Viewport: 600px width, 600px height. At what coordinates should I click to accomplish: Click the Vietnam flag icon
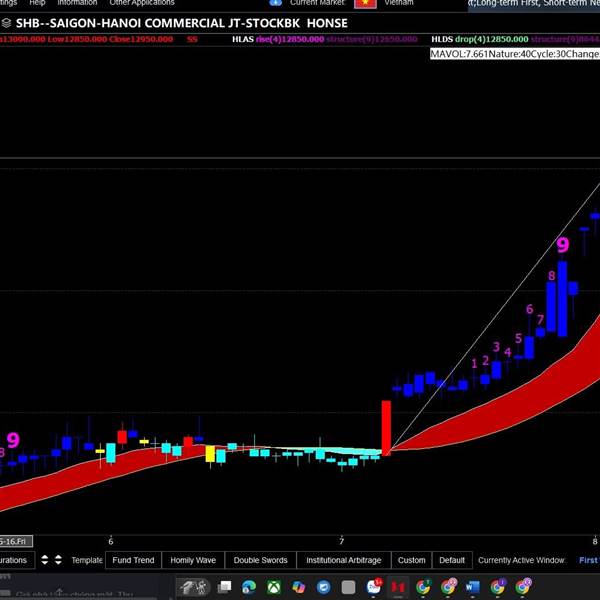pyautogui.click(x=365, y=3)
